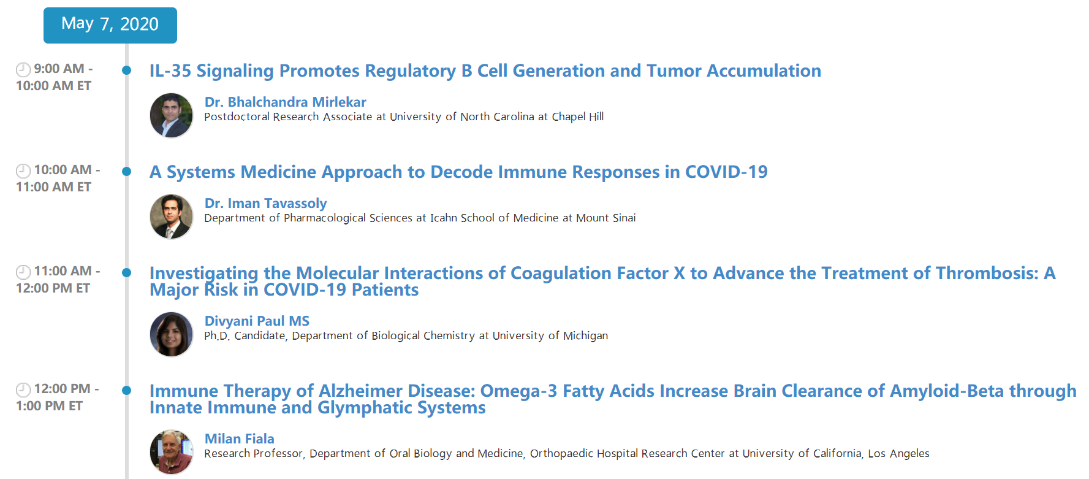
Task: Select speaker name Dr. Iman Tavassoly
Action: click(265, 203)
